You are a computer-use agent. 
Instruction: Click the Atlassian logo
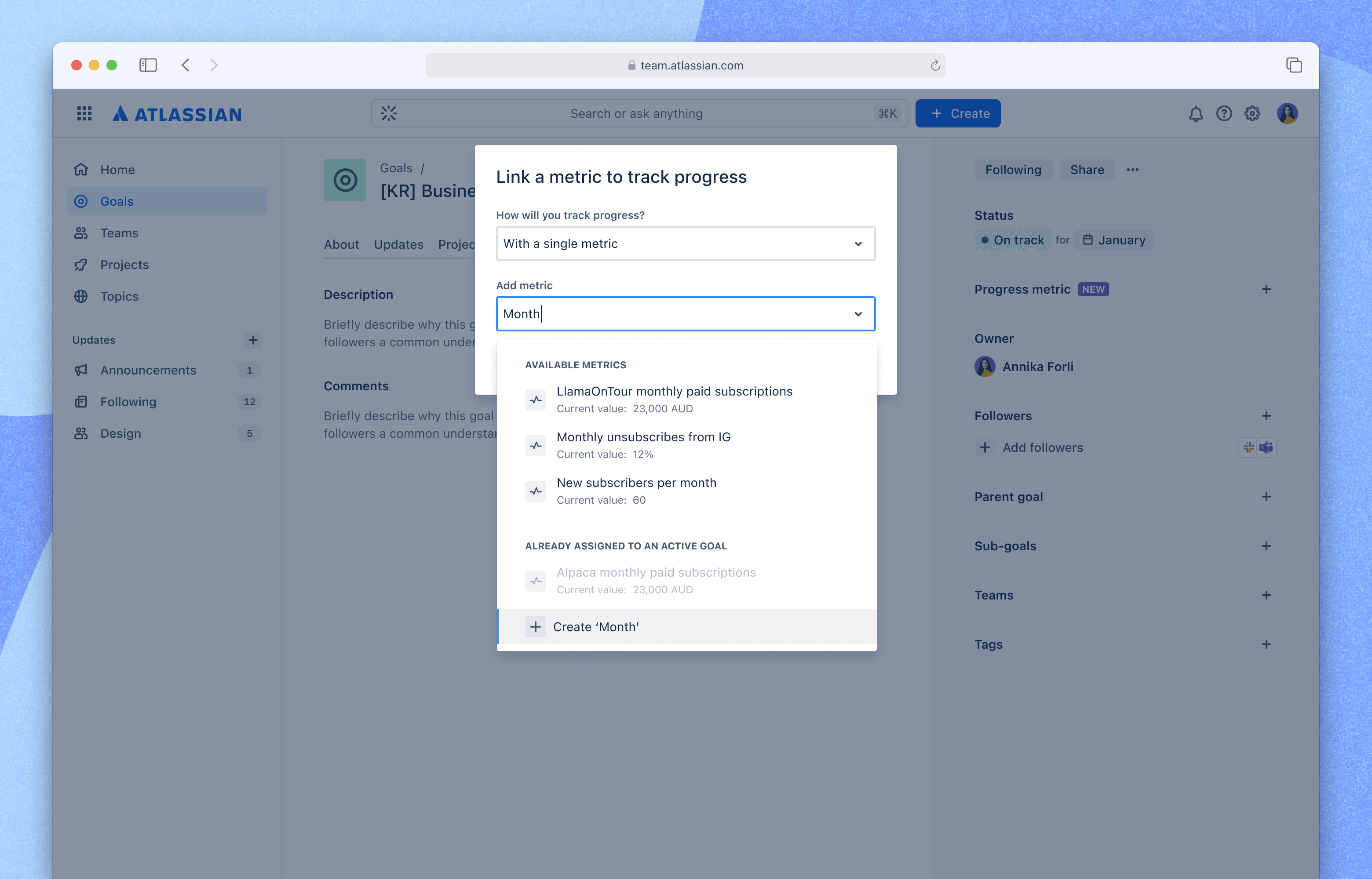point(177,114)
